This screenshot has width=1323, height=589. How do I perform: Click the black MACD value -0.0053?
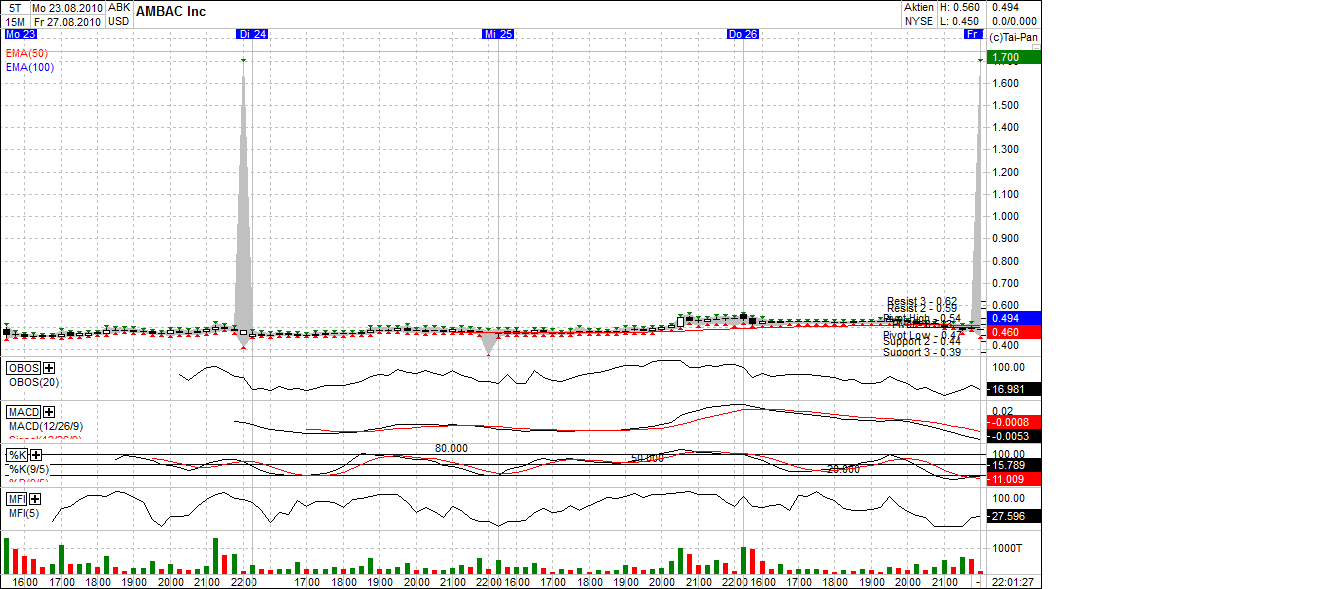pos(1015,436)
